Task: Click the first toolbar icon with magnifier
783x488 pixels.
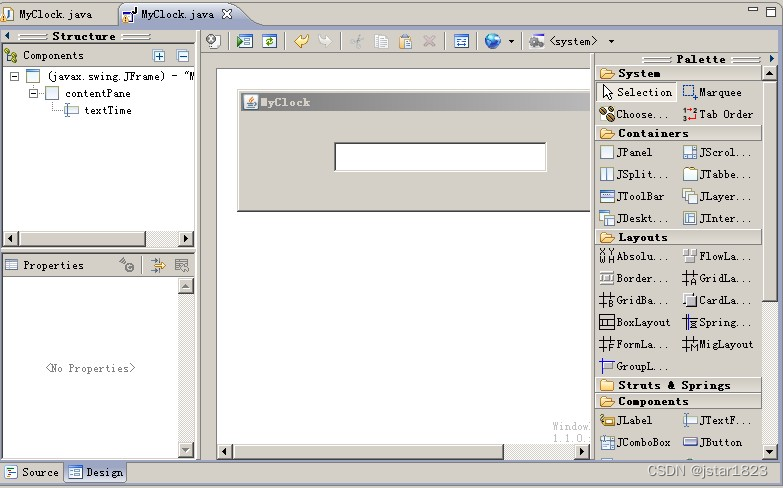Action: click(214, 41)
